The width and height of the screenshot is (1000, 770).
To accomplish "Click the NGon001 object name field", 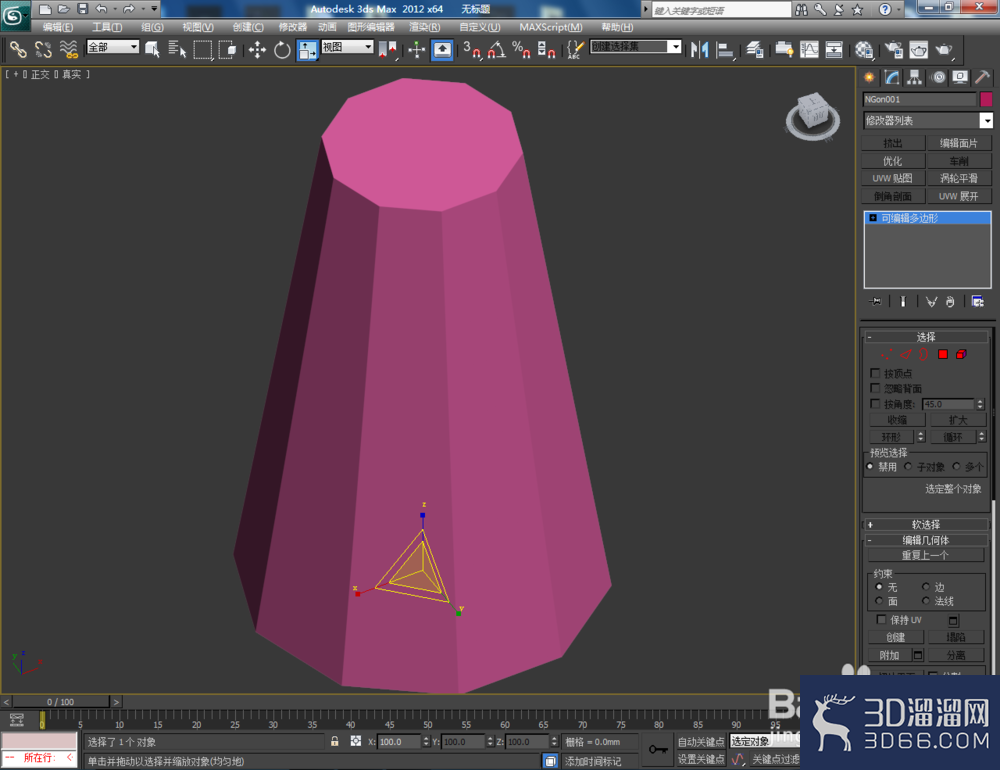I will tap(919, 99).
